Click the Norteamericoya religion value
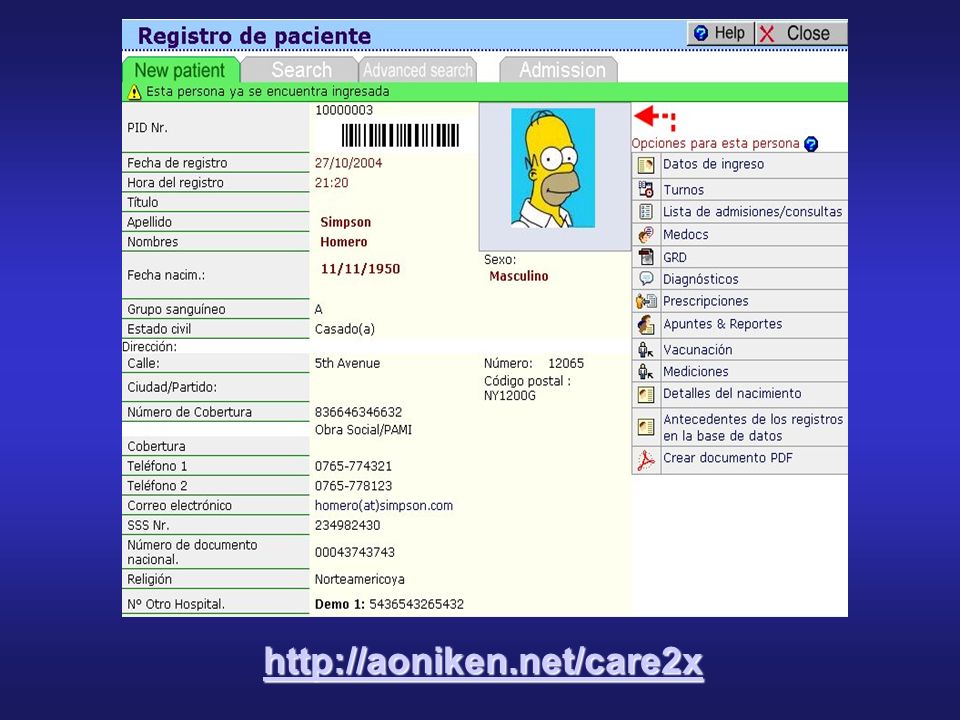 tap(359, 579)
